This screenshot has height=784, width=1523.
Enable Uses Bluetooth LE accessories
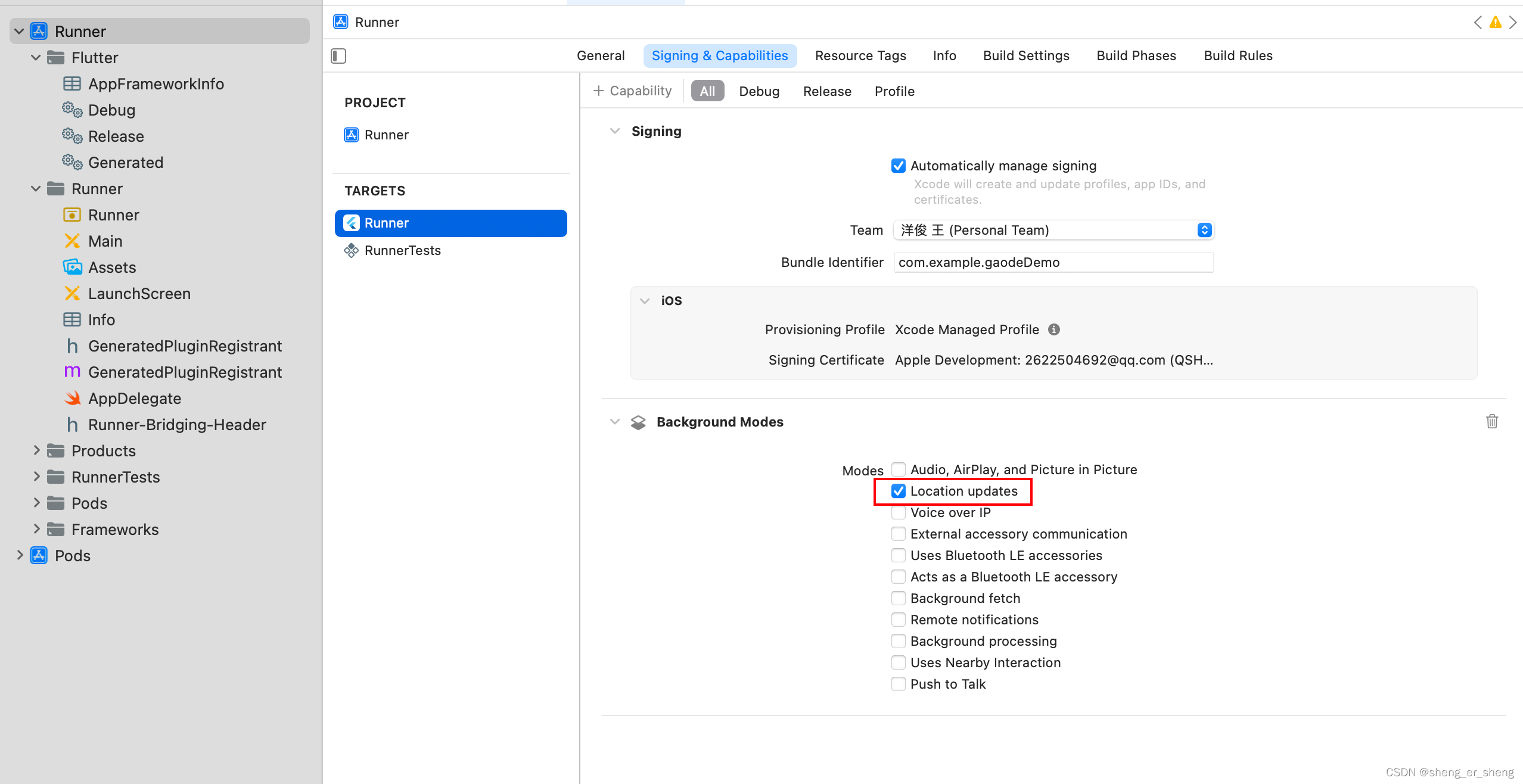pyautogui.click(x=899, y=555)
